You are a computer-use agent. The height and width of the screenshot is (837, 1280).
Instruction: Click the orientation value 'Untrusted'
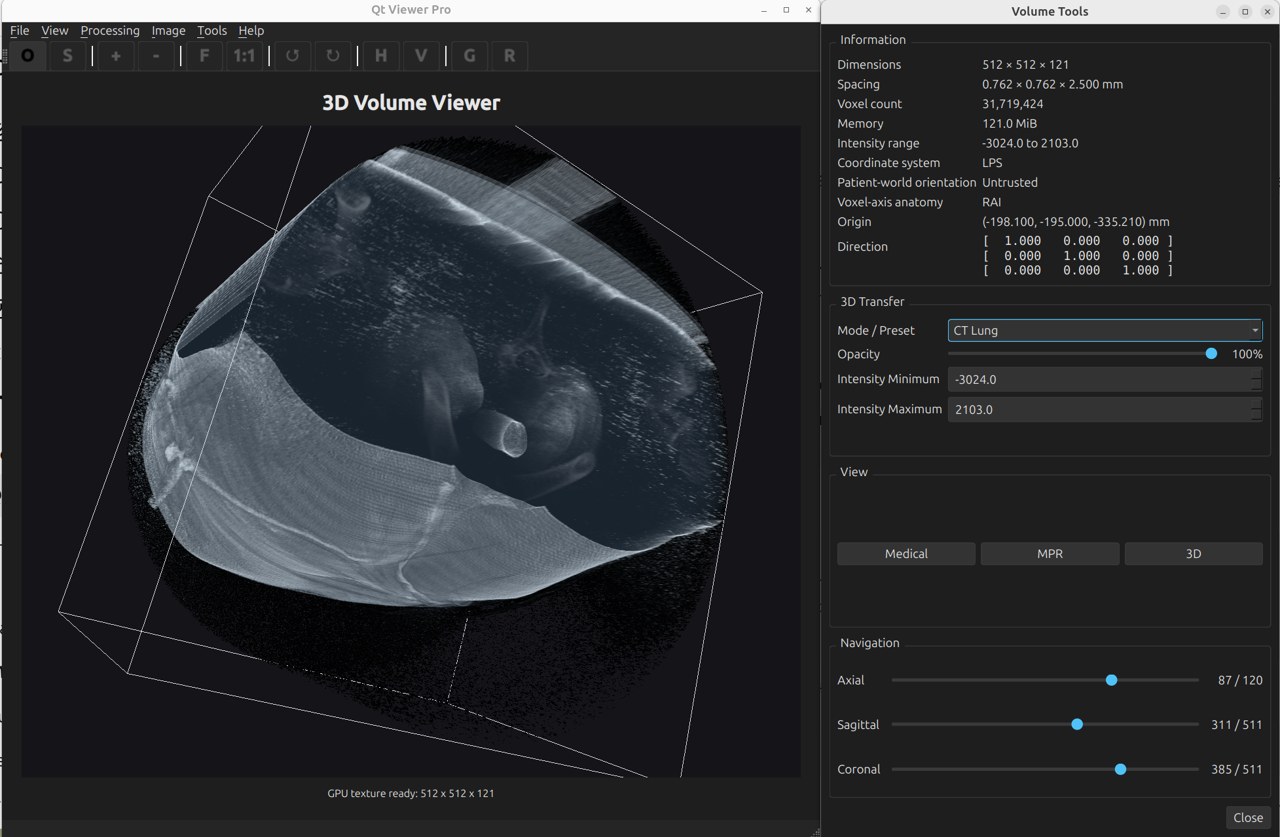tap(1010, 183)
